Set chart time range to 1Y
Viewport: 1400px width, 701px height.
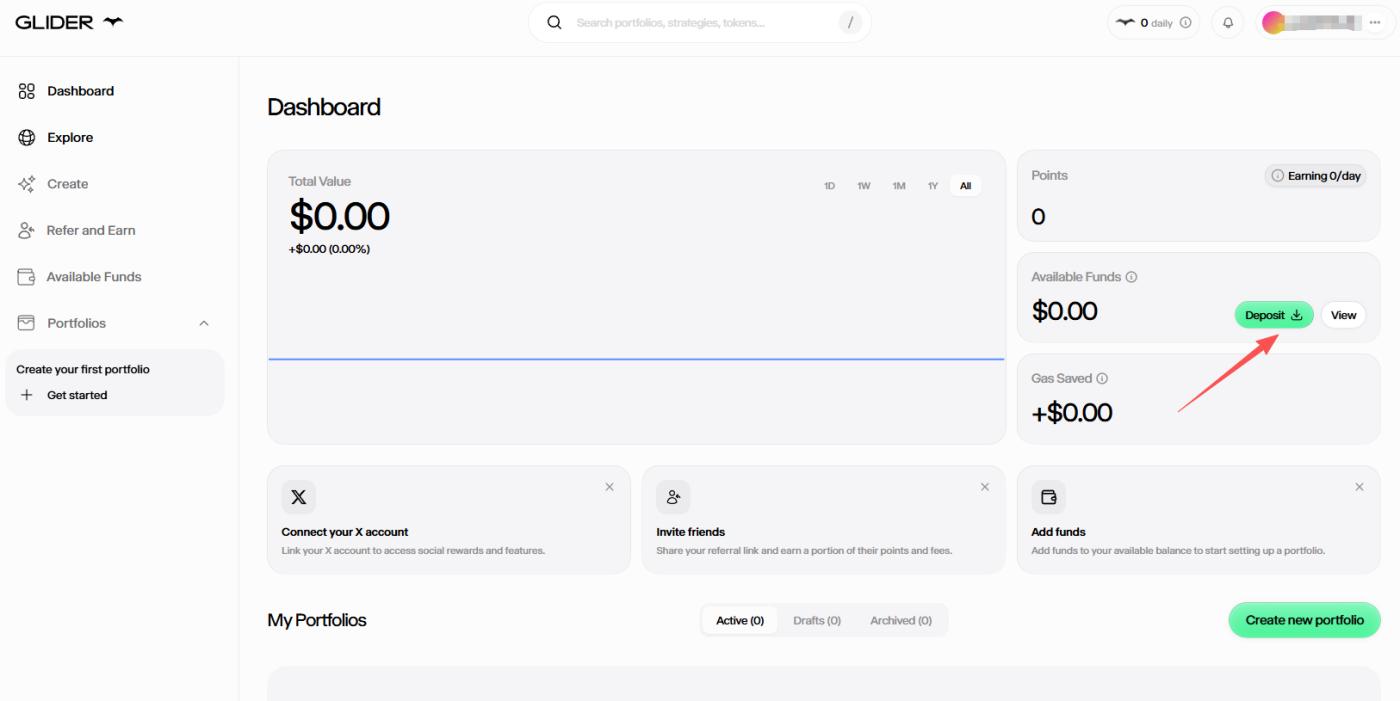(x=932, y=186)
